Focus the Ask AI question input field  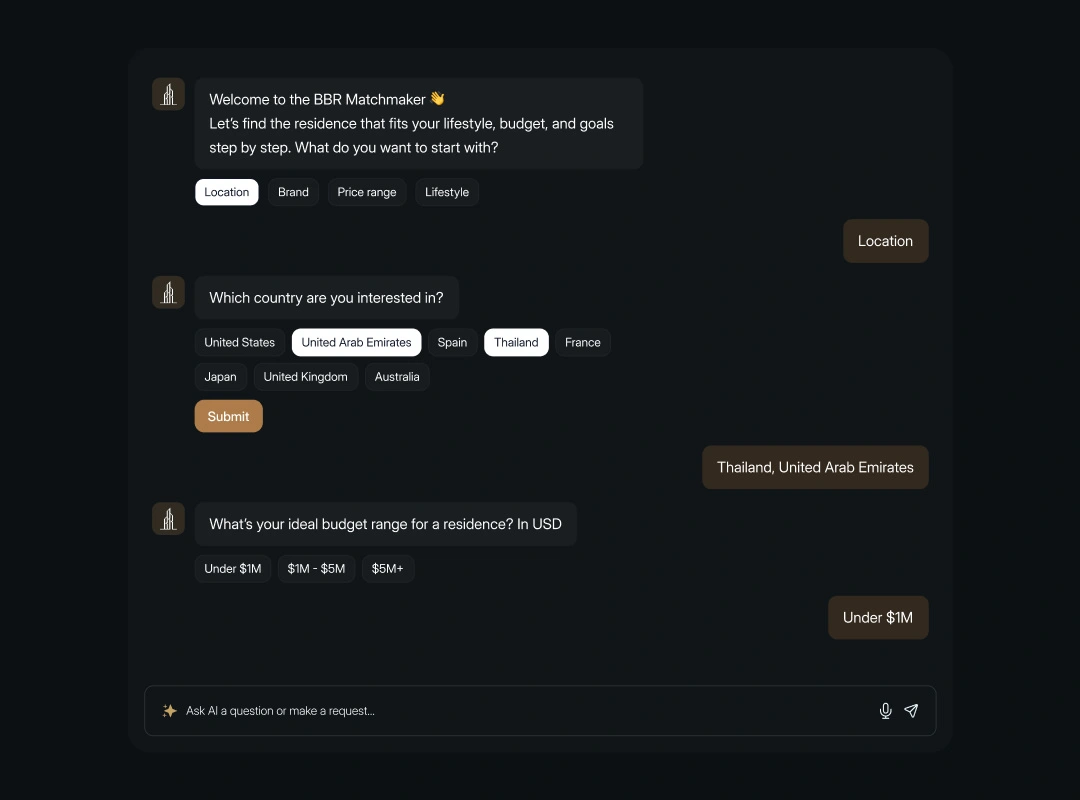520,711
